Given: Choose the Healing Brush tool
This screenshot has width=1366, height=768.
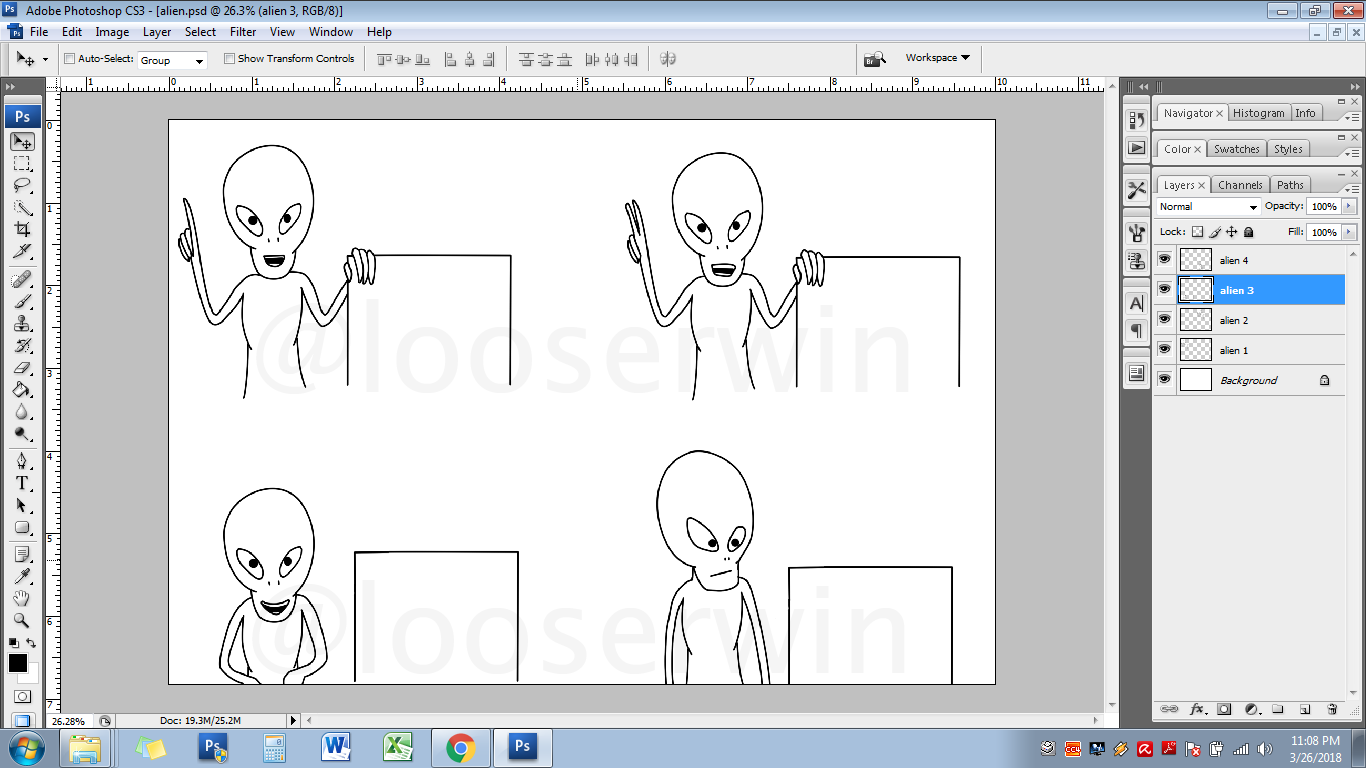Looking at the screenshot, I should 22,279.
